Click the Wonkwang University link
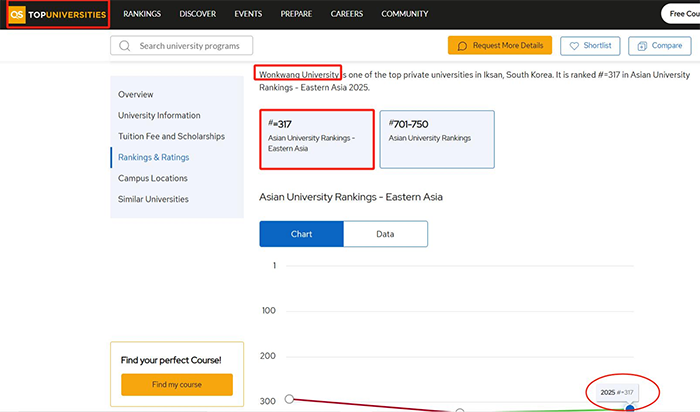This screenshot has height=412, width=700. tap(299, 75)
